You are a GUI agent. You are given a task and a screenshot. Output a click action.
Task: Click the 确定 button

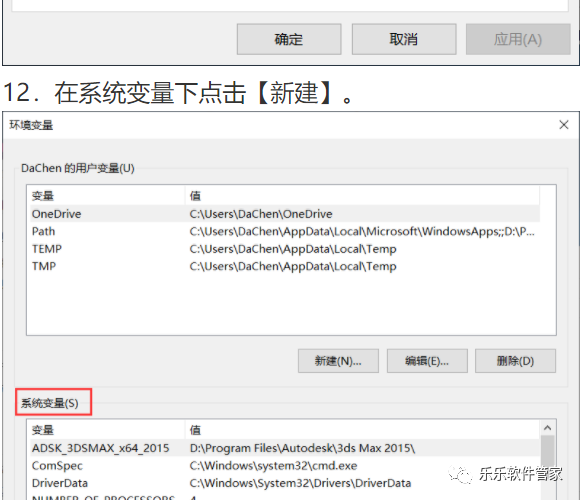[x=289, y=39]
